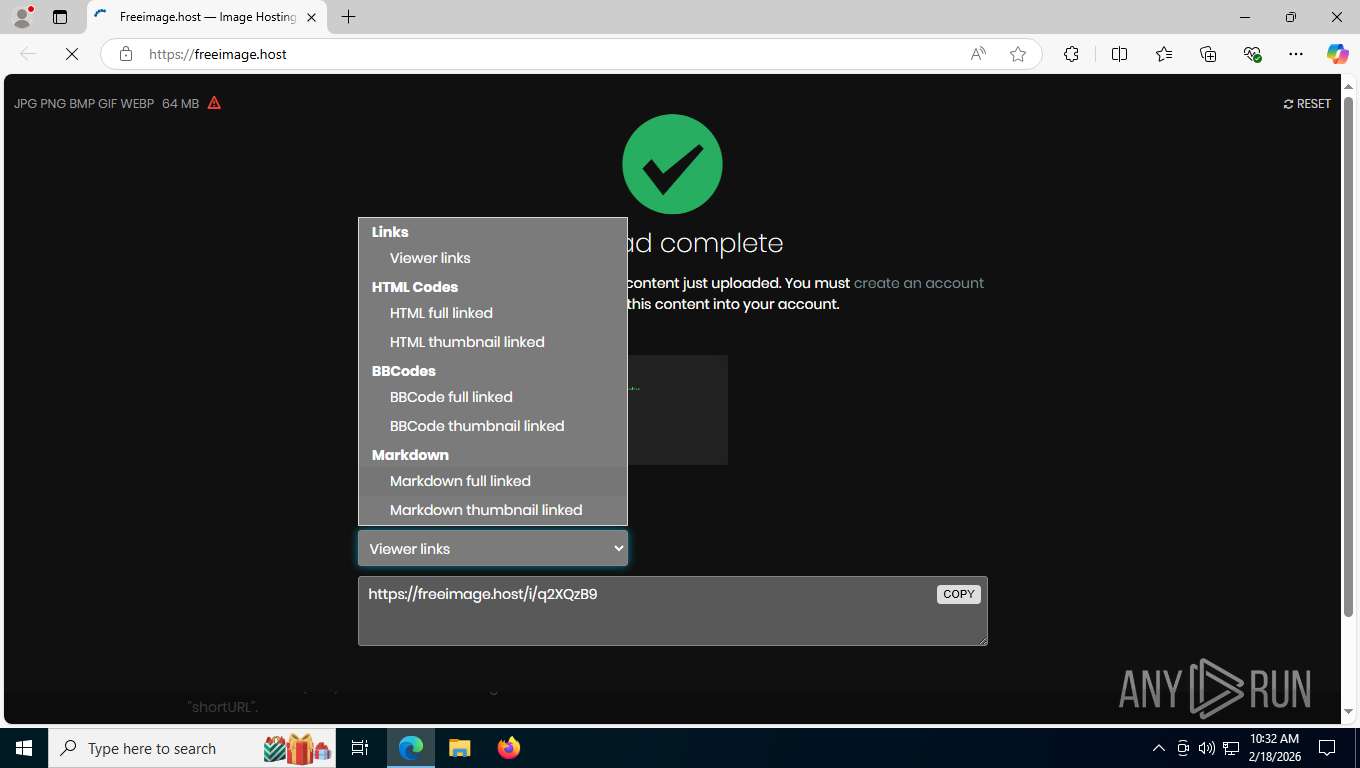Copy the image link with COPY button
Image resolution: width=1360 pixels, height=768 pixels.
pyautogui.click(x=958, y=594)
